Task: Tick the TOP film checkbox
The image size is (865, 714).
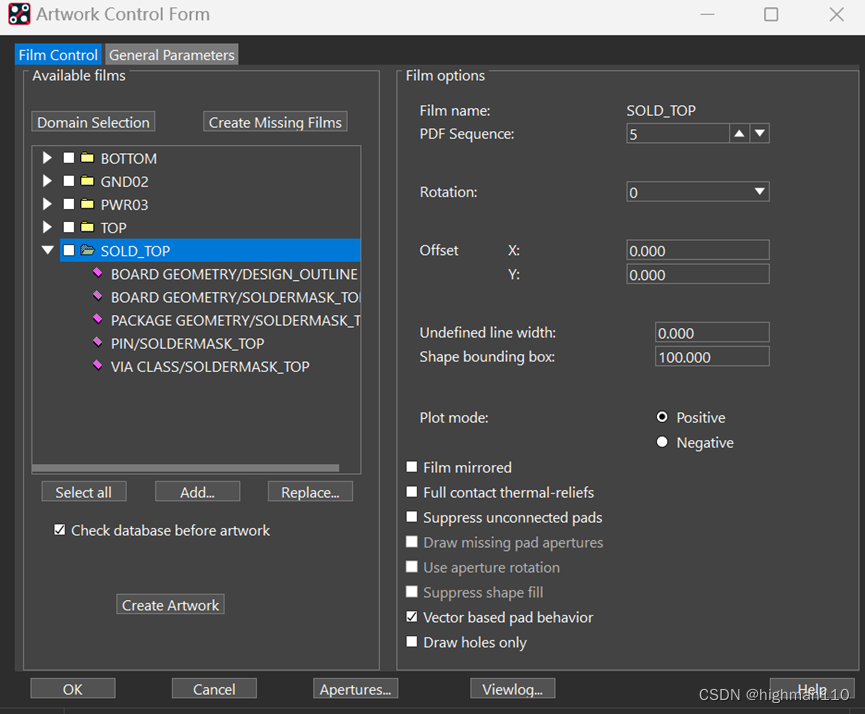Action: point(69,227)
